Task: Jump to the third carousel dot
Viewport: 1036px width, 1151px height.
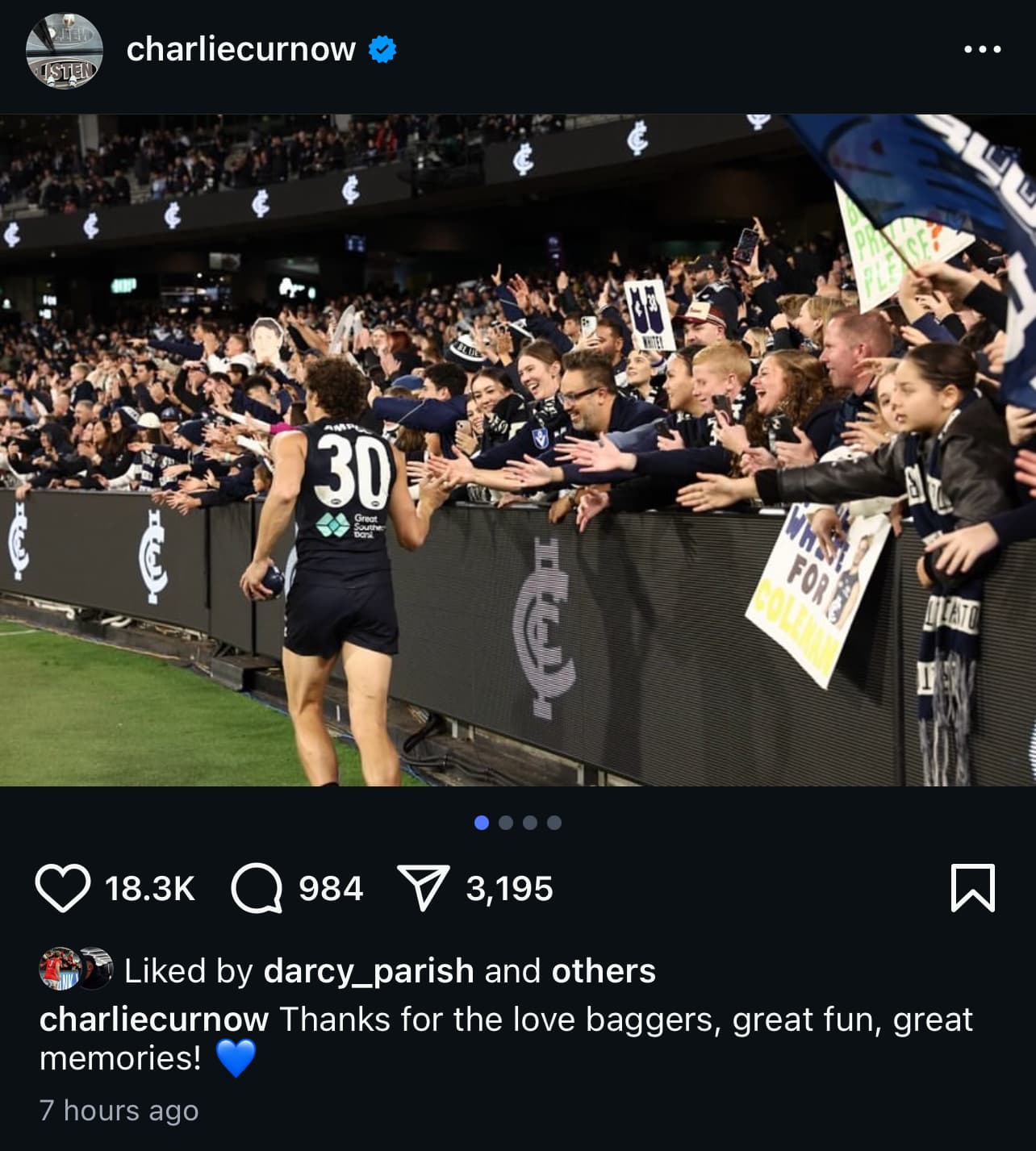Action: 530,823
